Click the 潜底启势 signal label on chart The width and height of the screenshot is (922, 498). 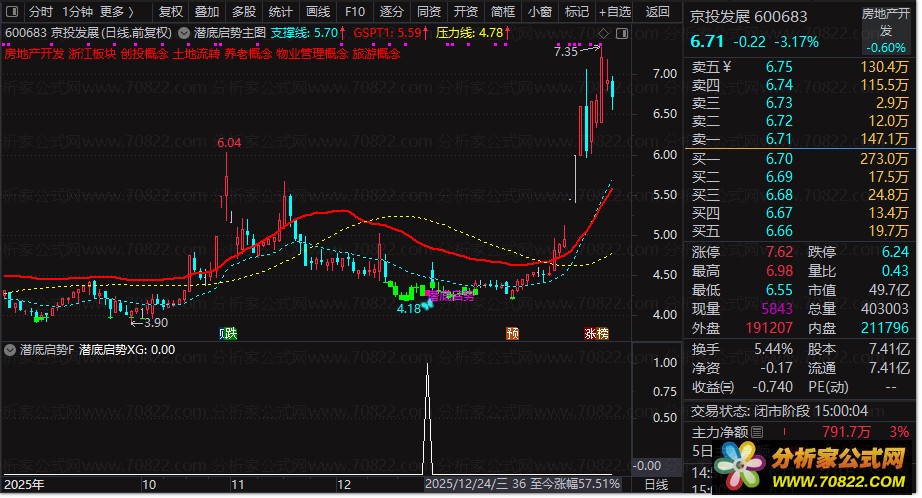click(x=450, y=295)
